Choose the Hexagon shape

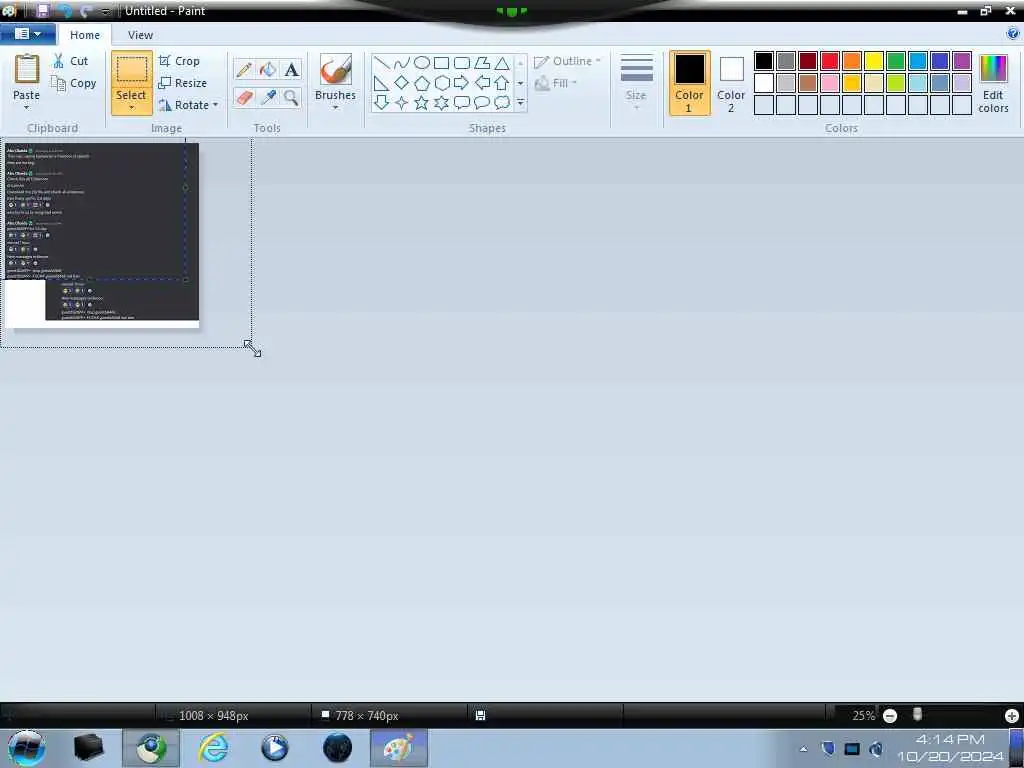pos(441,83)
